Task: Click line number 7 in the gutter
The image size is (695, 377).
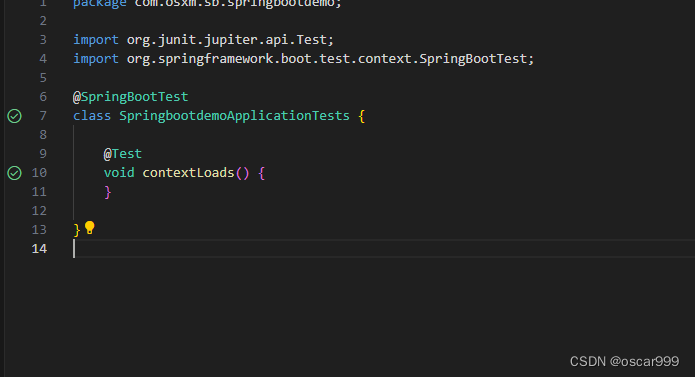Action: 43,116
